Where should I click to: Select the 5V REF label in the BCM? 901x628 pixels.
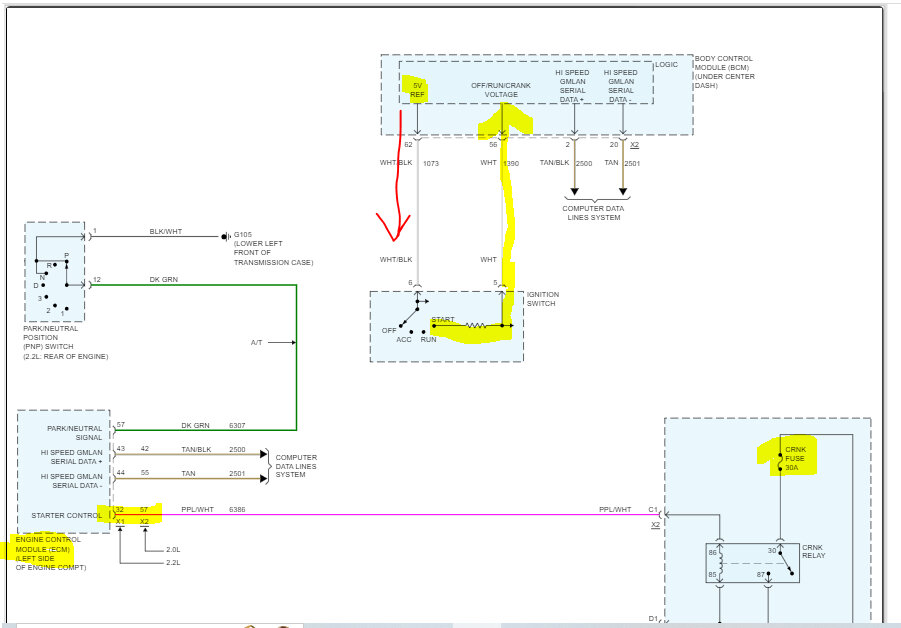click(417, 90)
